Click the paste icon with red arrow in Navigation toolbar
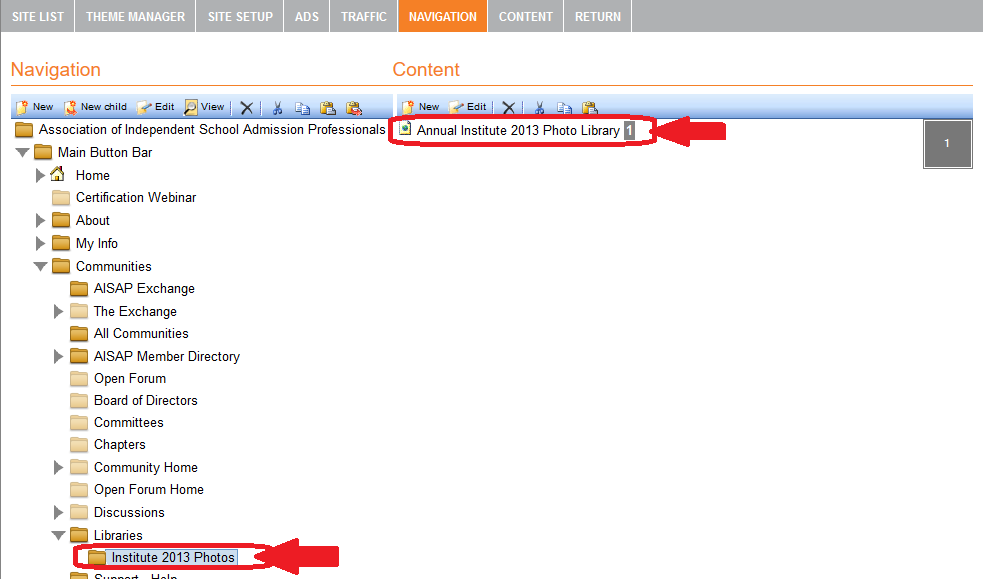The height and width of the screenshot is (579, 983). pyautogui.click(x=354, y=108)
